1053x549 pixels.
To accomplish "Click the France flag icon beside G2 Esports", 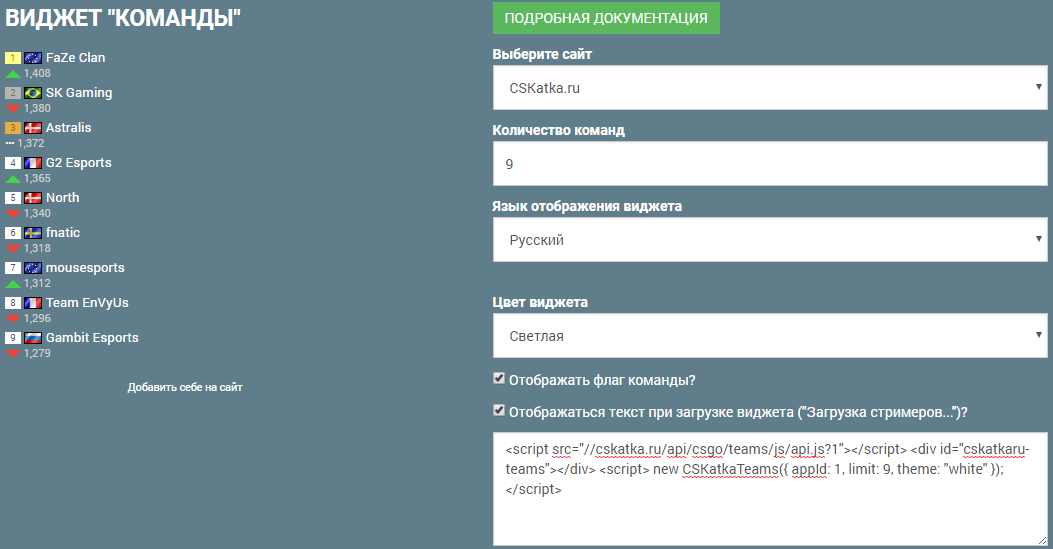I will (x=33, y=163).
